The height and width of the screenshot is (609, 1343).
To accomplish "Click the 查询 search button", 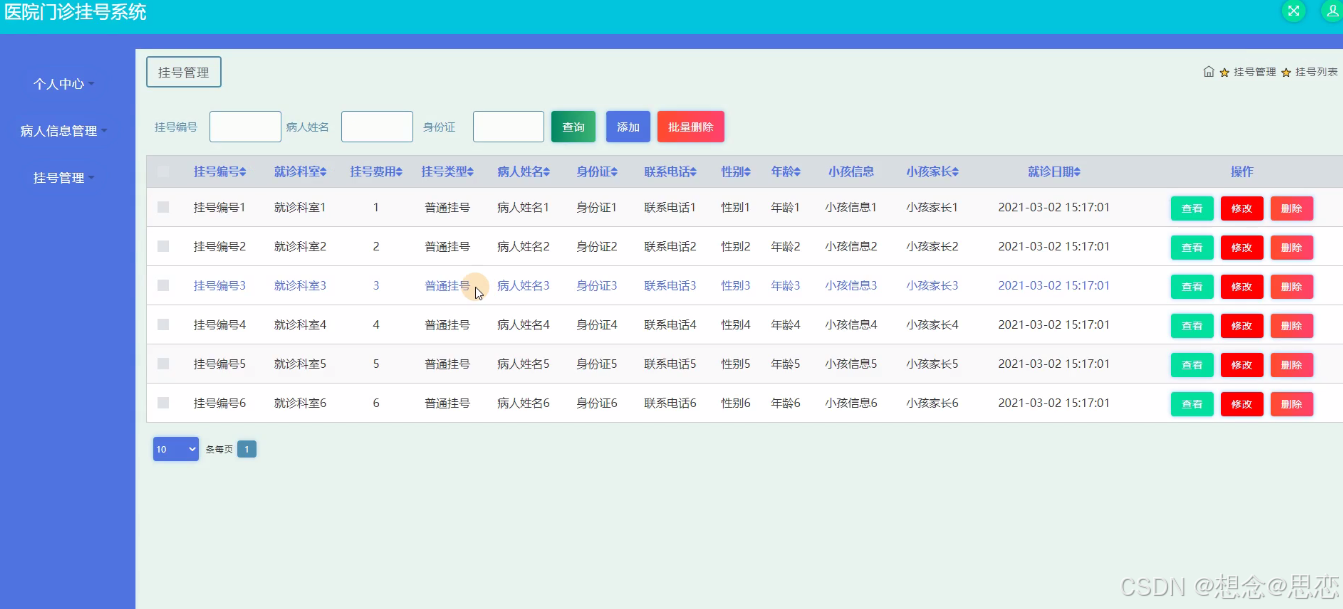I will pos(573,127).
